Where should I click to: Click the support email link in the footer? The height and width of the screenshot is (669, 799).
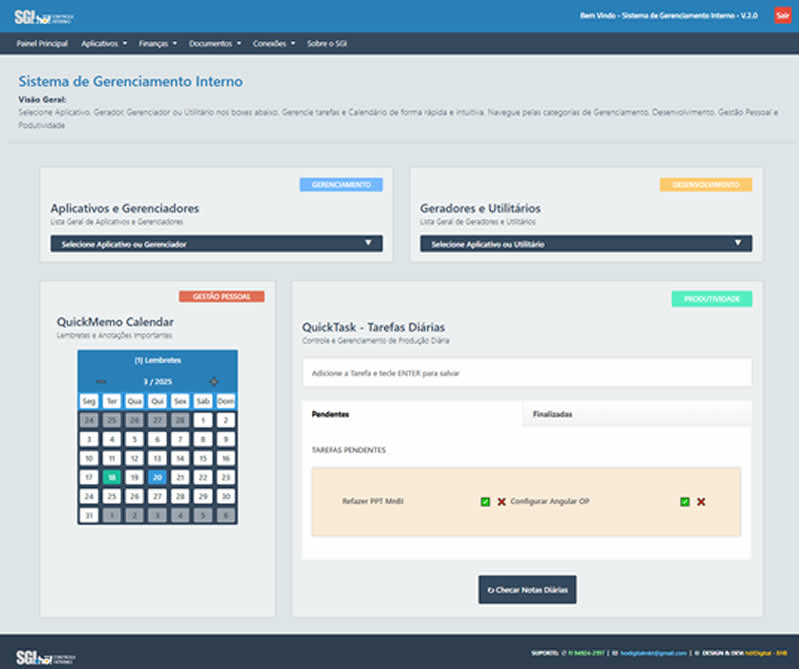[646, 653]
